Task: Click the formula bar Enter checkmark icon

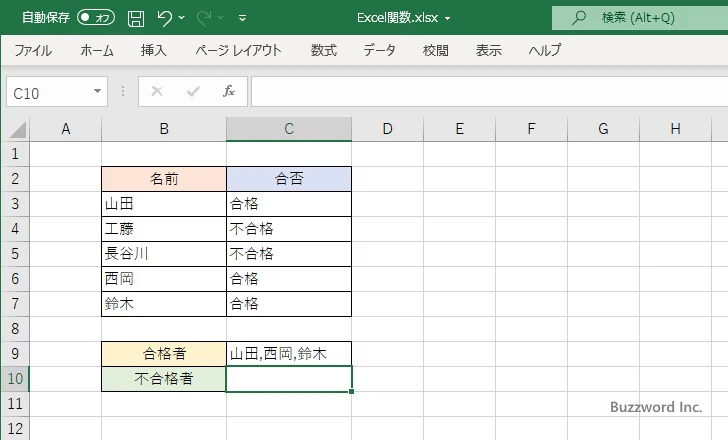Action: (x=193, y=91)
